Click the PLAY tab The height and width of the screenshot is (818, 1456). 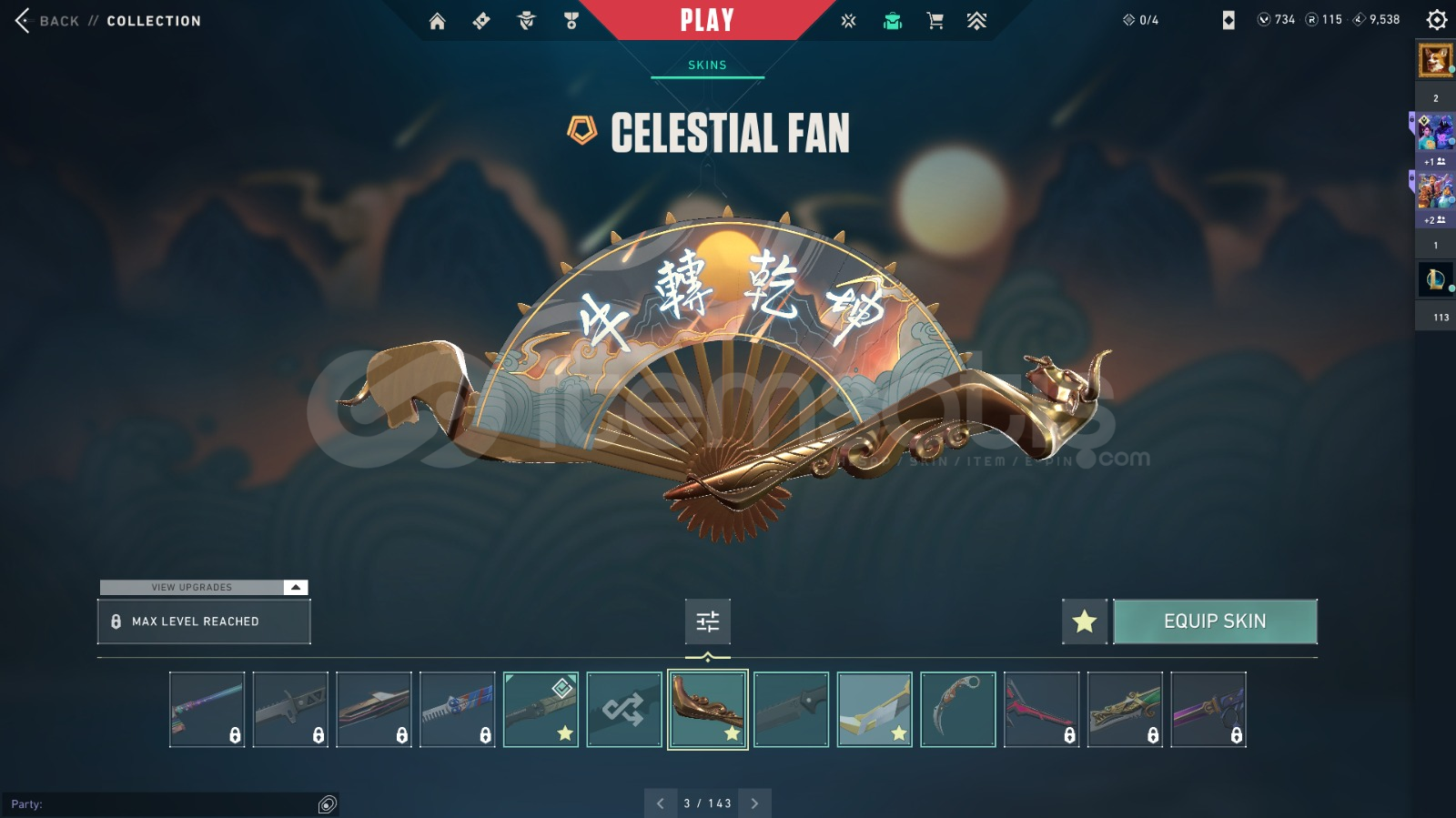[x=707, y=20]
